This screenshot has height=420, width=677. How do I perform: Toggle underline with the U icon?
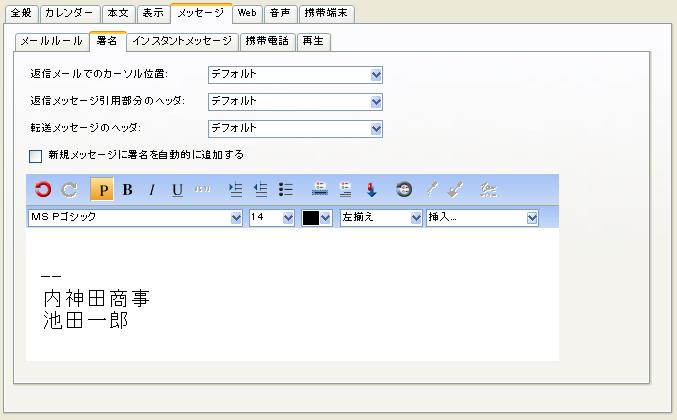177,189
